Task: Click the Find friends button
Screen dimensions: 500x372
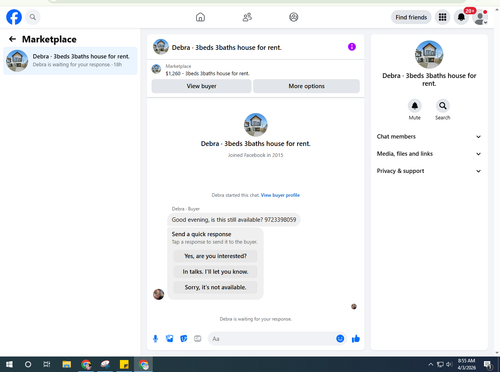Action: click(x=411, y=17)
